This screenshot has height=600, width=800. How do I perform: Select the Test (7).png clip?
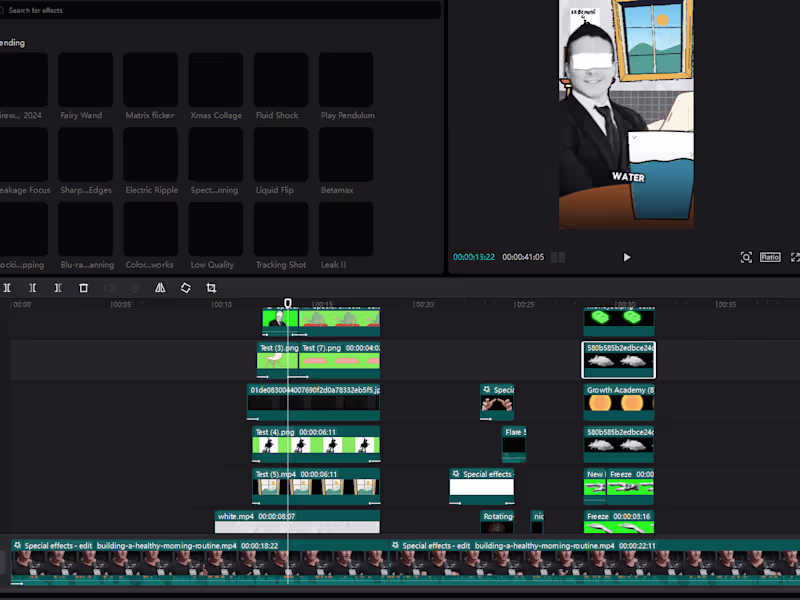pos(339,360)
